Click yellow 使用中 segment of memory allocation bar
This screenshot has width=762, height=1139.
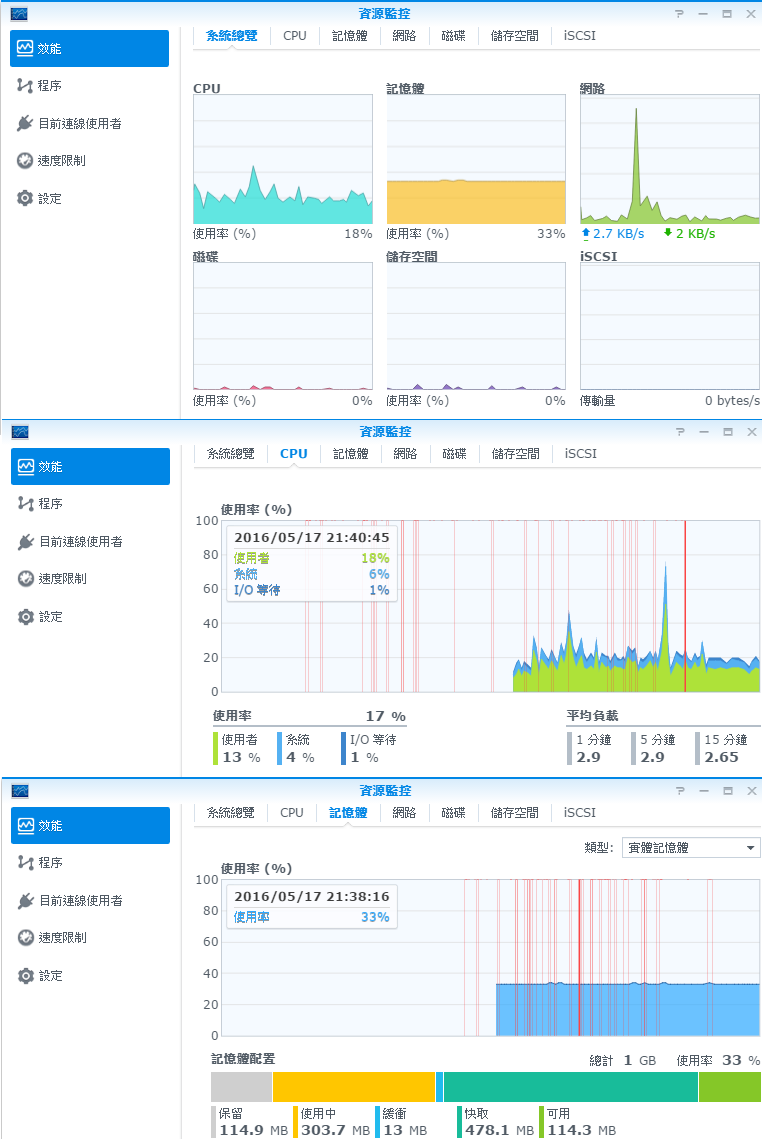click(x=354, y=1087)
